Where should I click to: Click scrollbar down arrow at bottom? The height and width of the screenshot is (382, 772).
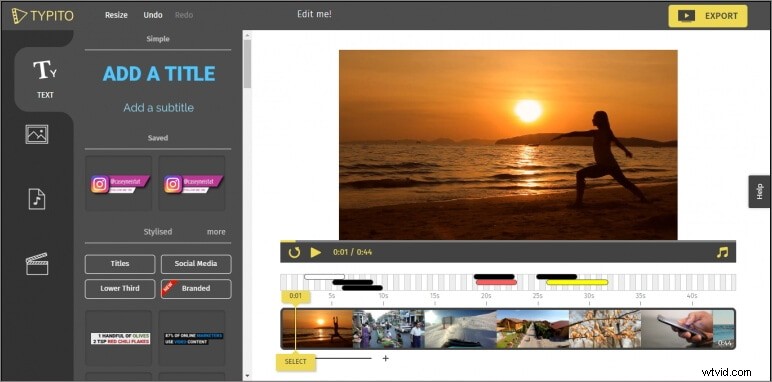pyautogui.click(x=247, y=376)
